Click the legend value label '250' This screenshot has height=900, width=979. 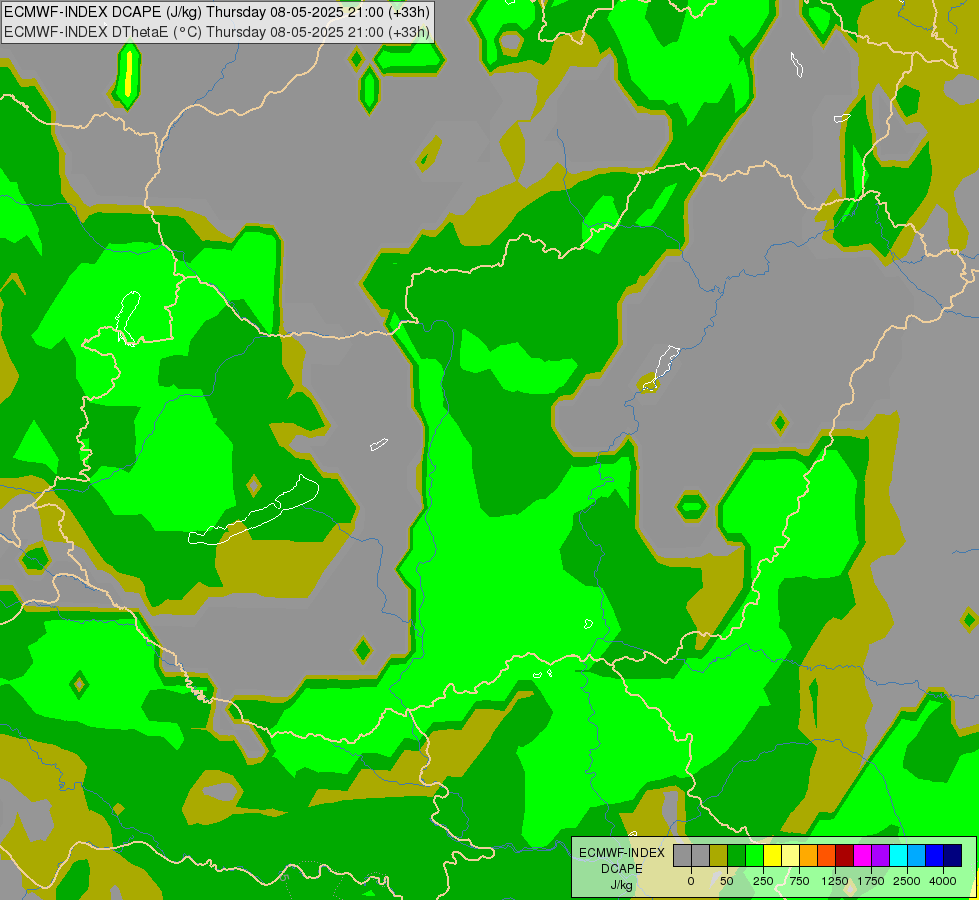[763, 881]
